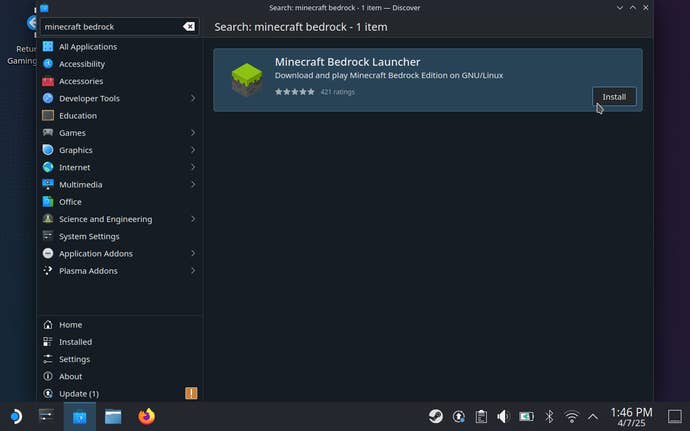
Task: Open Science and Engineering icon
Action: (48, 219)
